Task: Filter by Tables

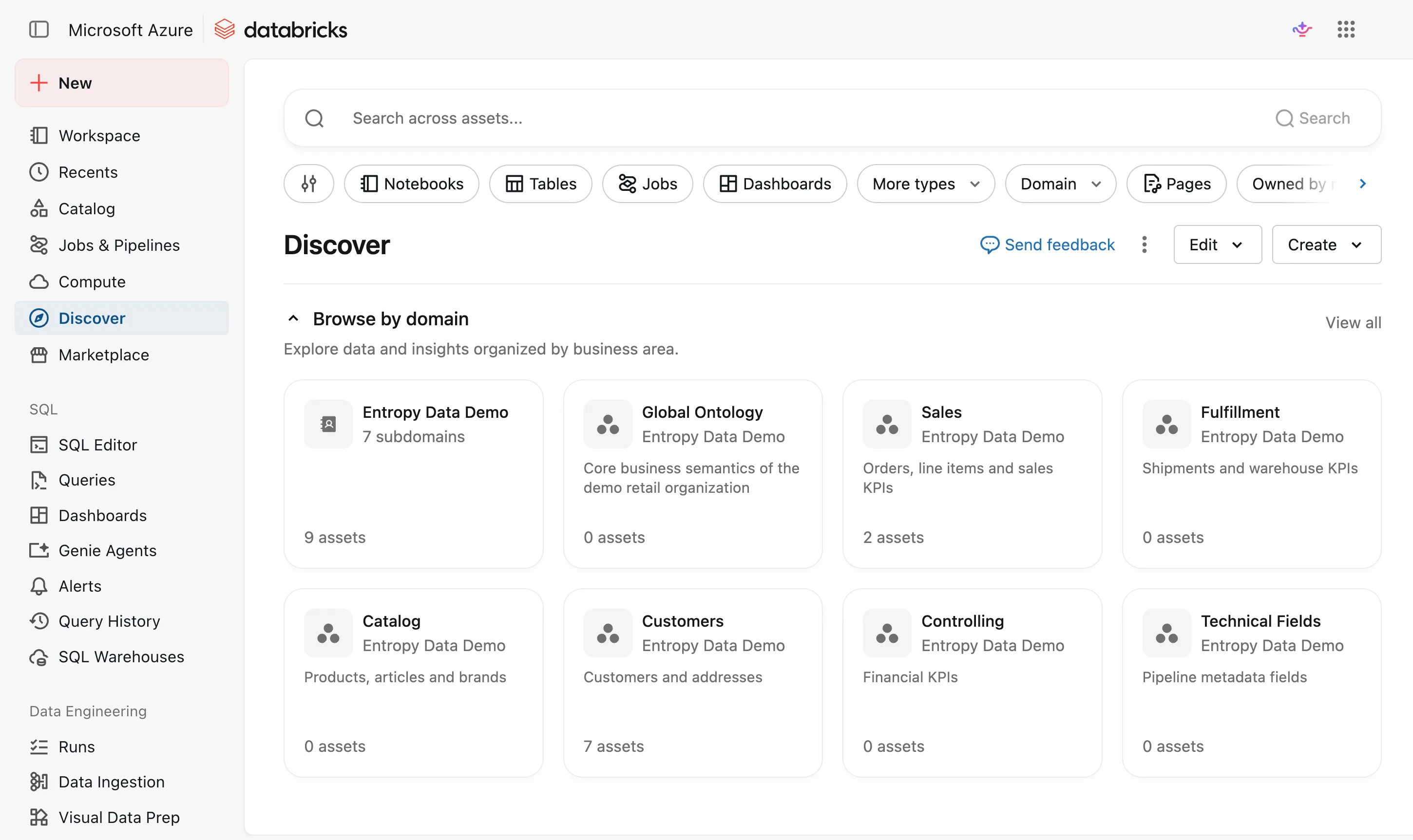Action: pyautogui.click(x=541, y=184)
